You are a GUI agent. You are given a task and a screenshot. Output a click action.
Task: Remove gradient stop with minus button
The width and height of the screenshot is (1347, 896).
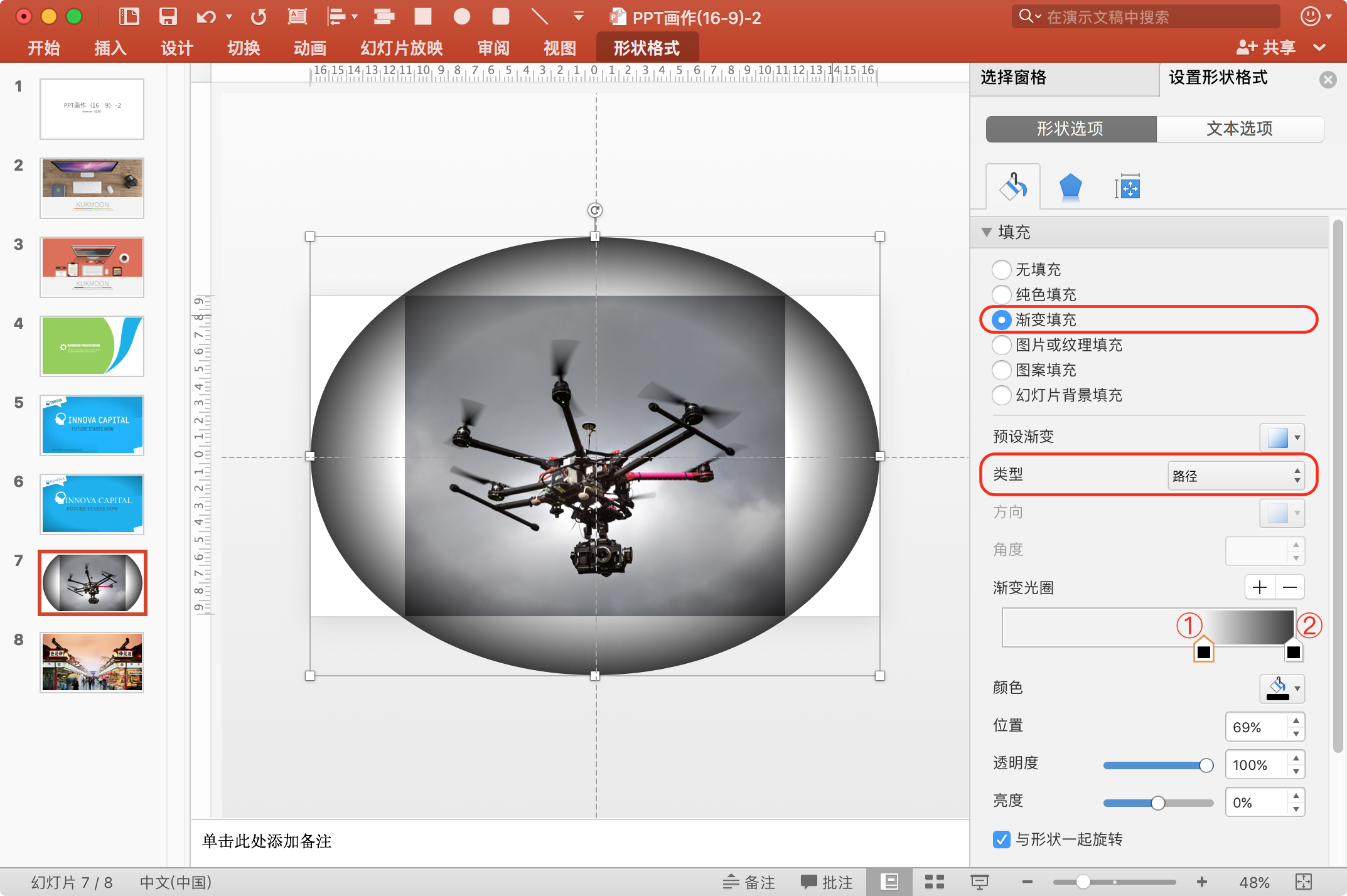pyautogui.click(x=1290, y=587)
